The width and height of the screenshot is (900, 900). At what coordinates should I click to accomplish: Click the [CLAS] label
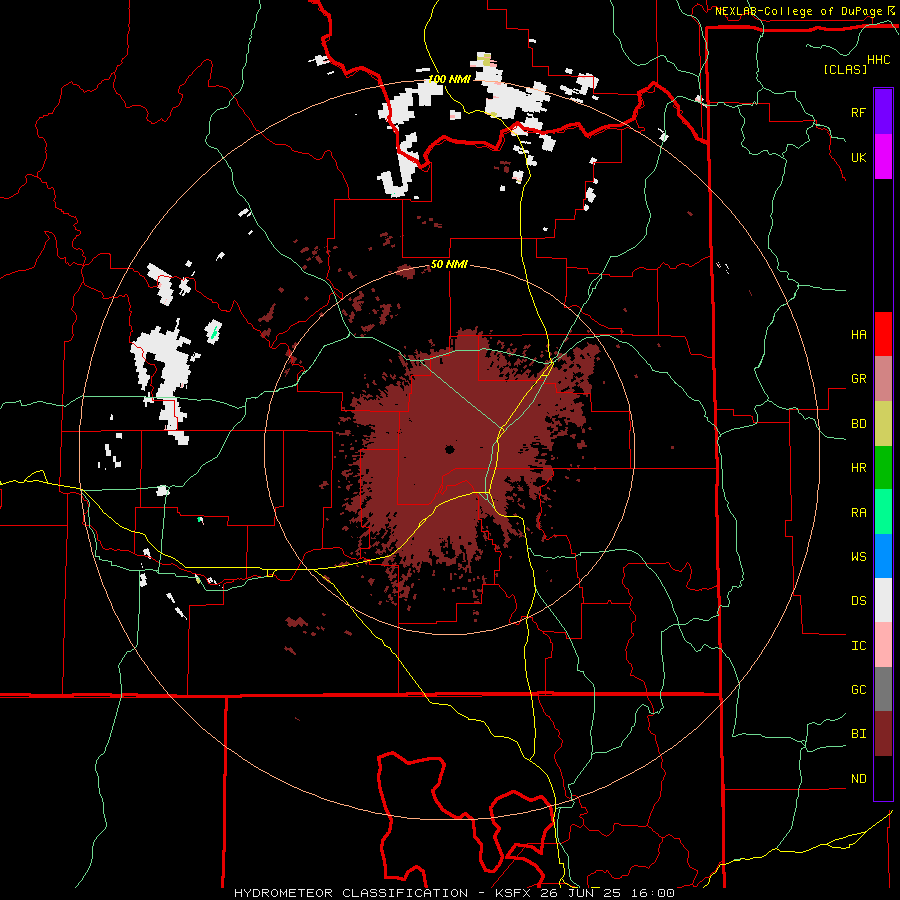tap(845, 69)
